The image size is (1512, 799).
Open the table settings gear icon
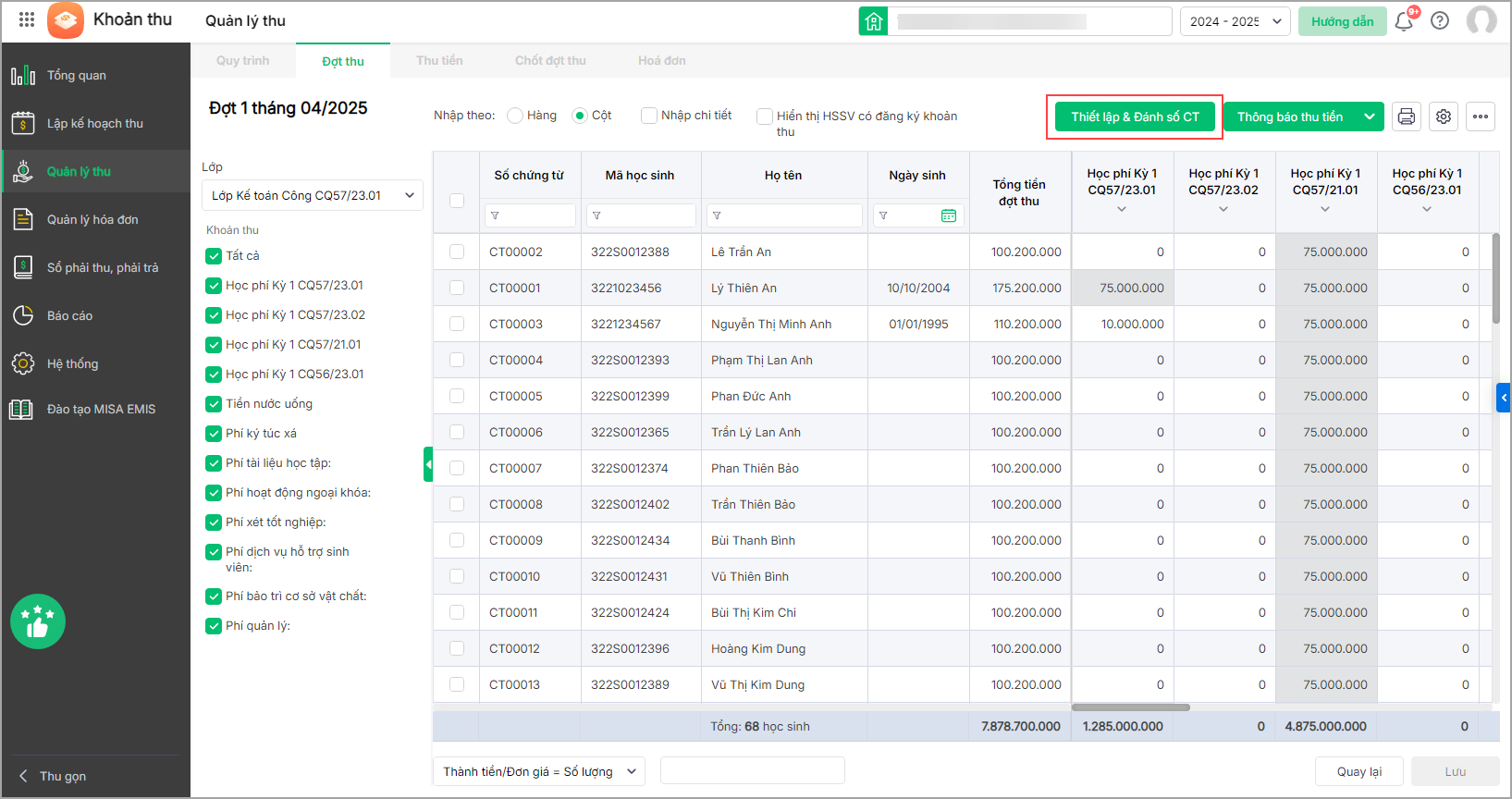pyautogui.click(x=1444, y=117)
